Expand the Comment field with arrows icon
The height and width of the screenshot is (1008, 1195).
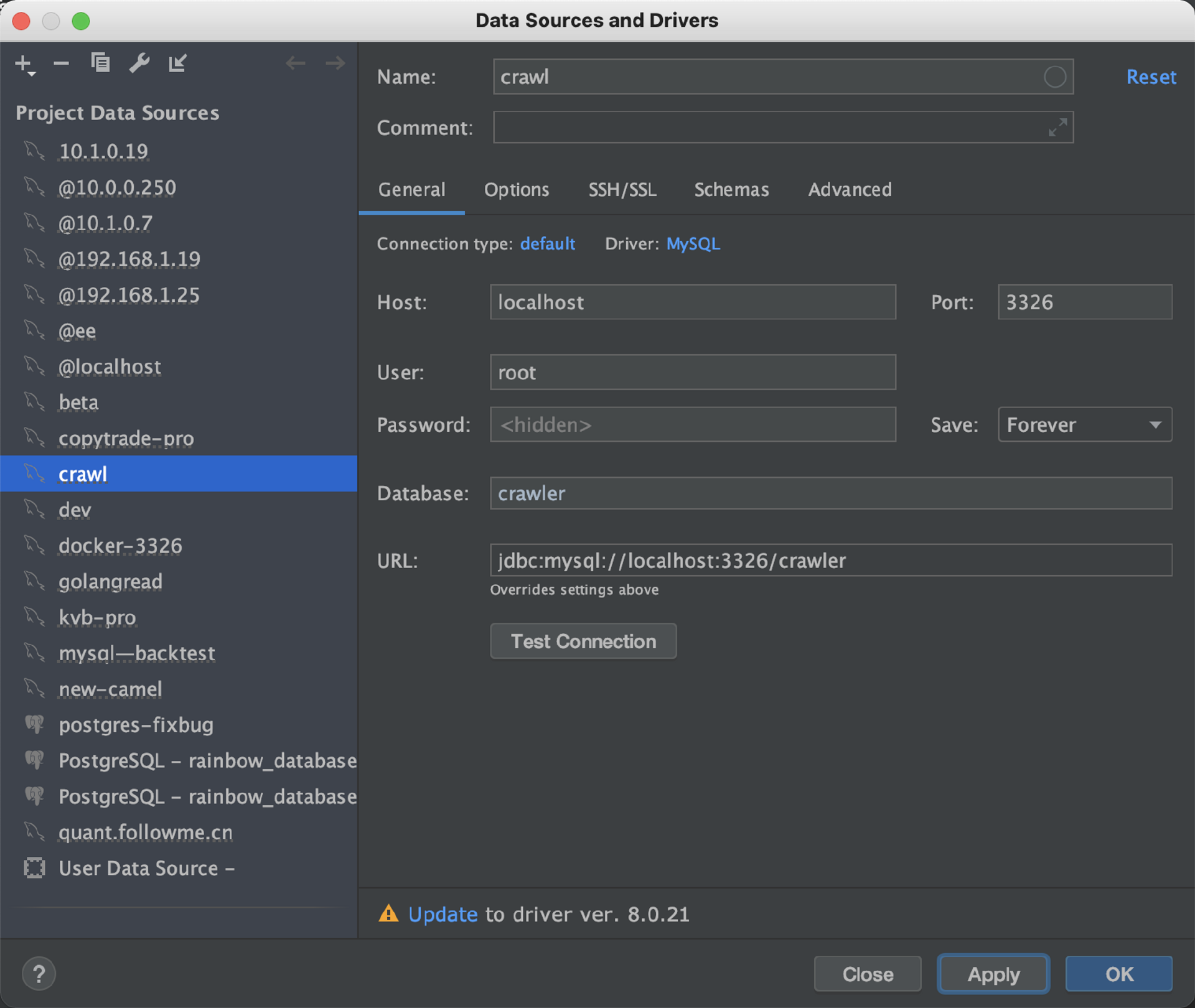click(x=1057, y=128)
